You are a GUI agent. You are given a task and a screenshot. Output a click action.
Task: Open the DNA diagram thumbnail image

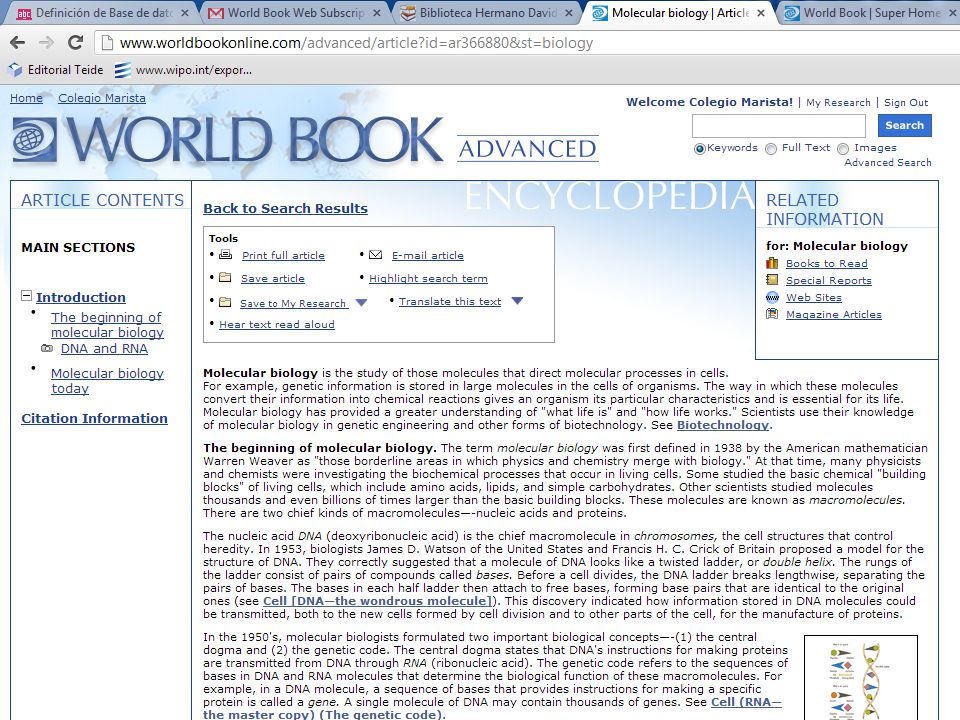coord(860,678)
